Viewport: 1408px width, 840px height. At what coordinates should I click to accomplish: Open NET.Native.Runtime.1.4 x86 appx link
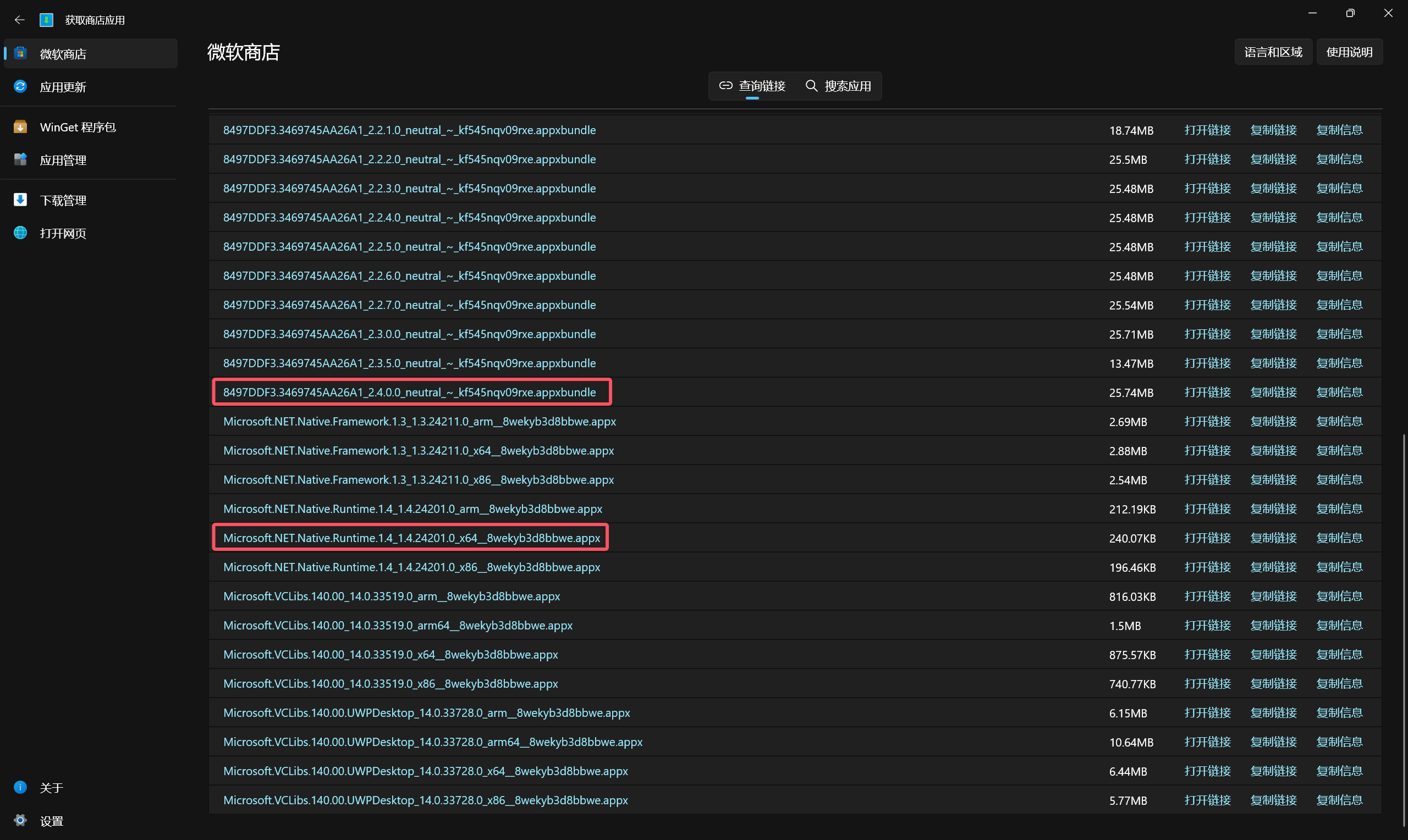(411, 567)
